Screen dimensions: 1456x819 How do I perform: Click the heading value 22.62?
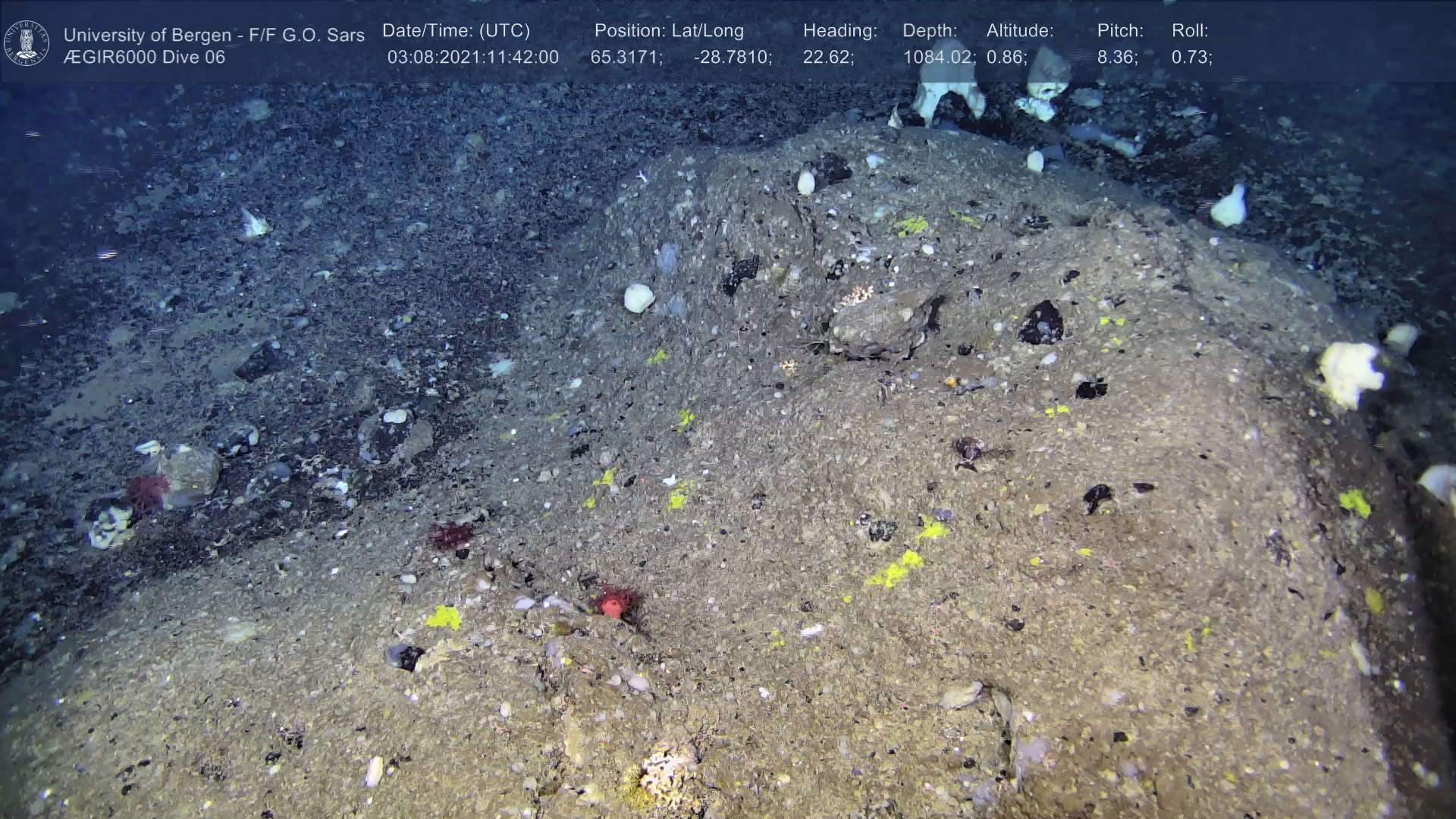point(828,58)
